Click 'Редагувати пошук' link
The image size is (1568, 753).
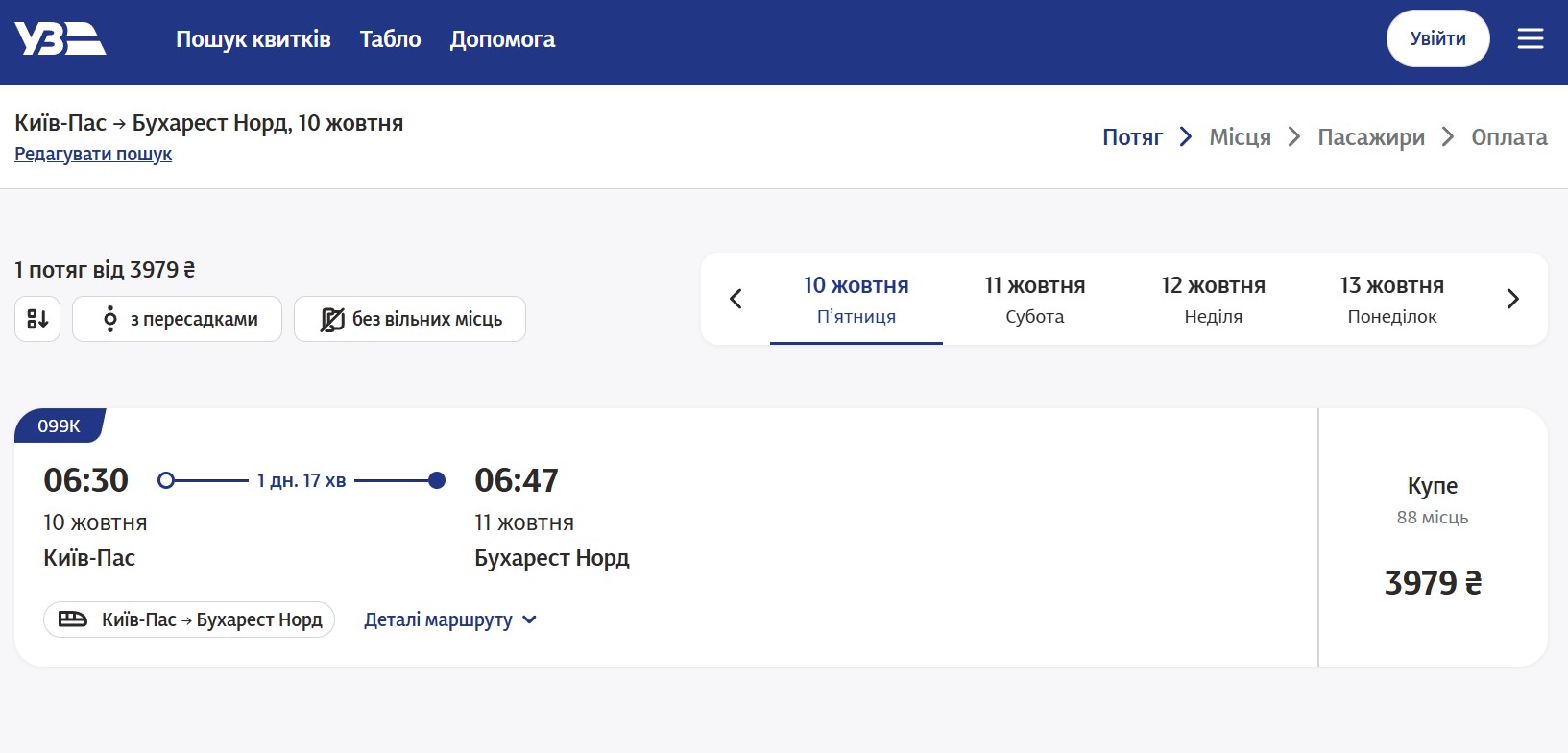[93, 154]
